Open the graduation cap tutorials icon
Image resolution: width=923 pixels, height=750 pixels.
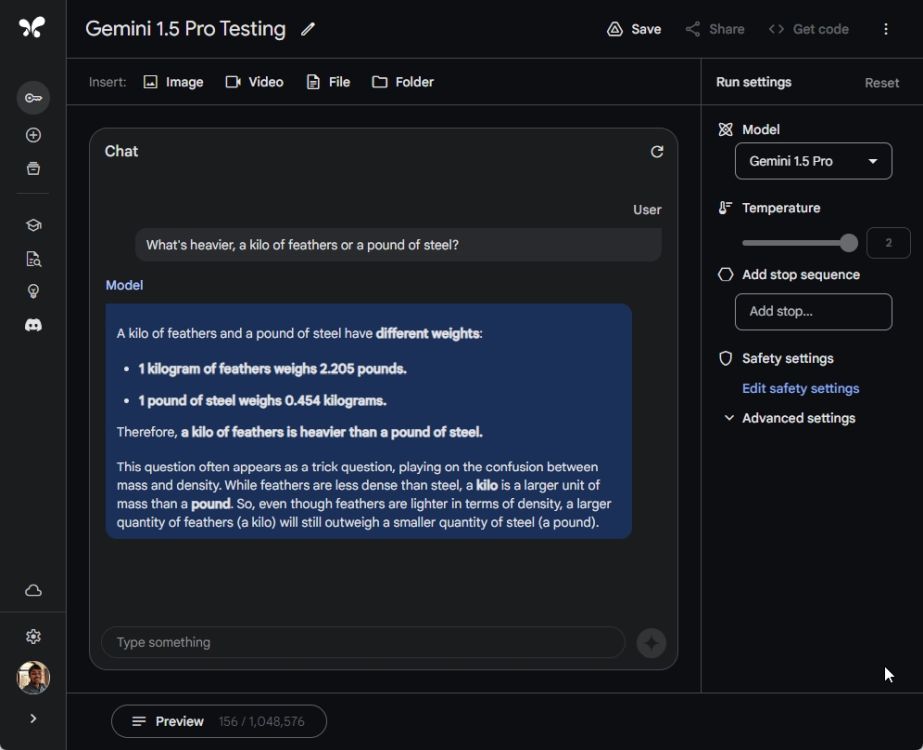[33, 225]
